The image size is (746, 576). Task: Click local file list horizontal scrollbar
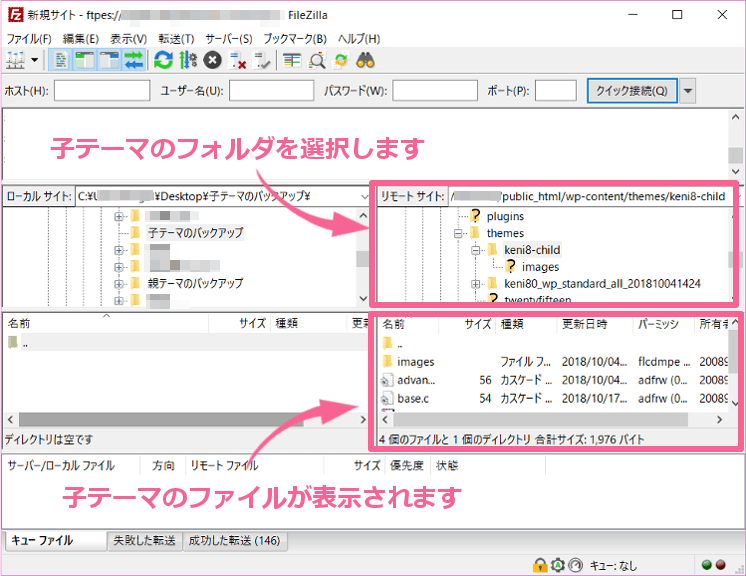[x=161, y=420]
